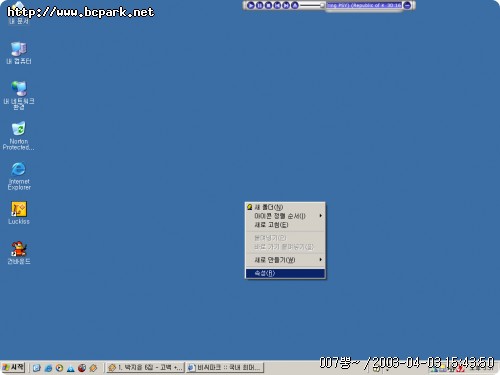
Task: Expand 새로 만들기(W) submenu
Action: [285, 260]
